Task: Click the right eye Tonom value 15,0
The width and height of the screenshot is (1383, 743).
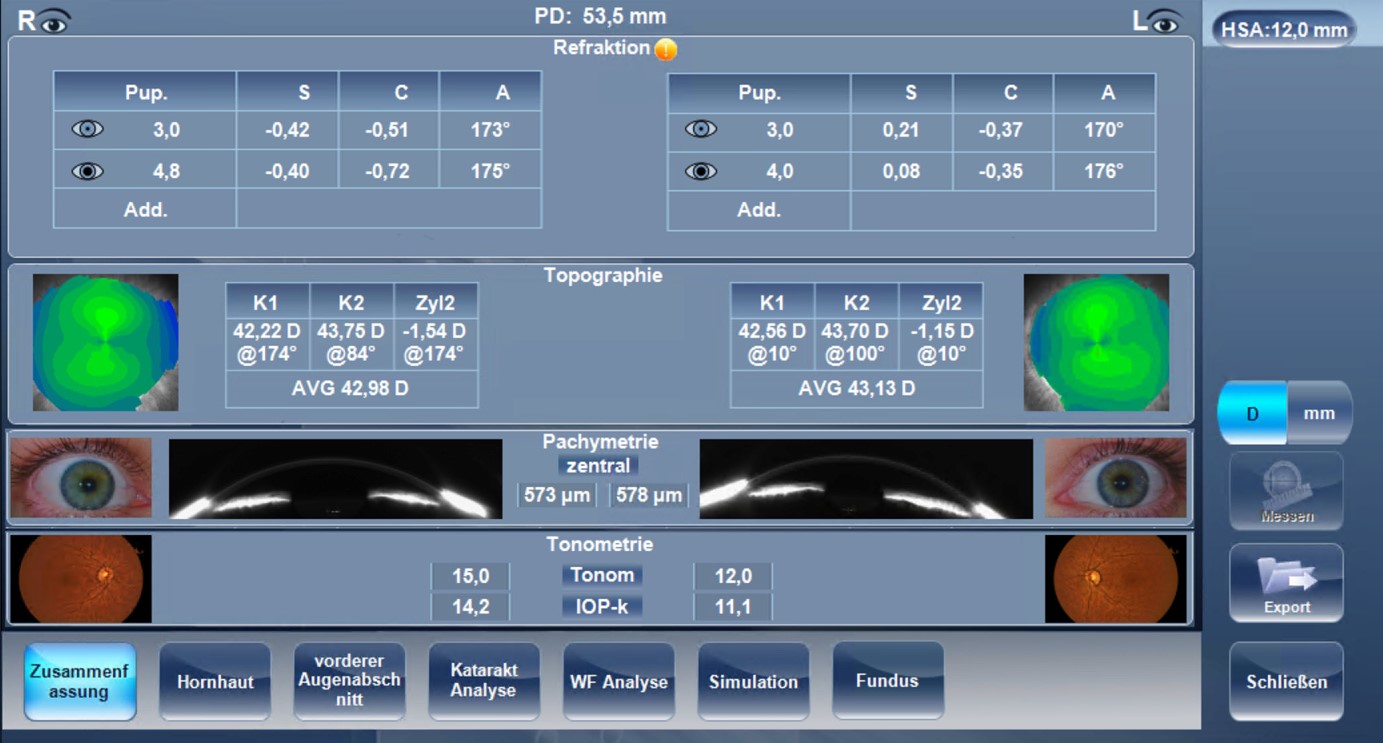Action: coord(470,576)
